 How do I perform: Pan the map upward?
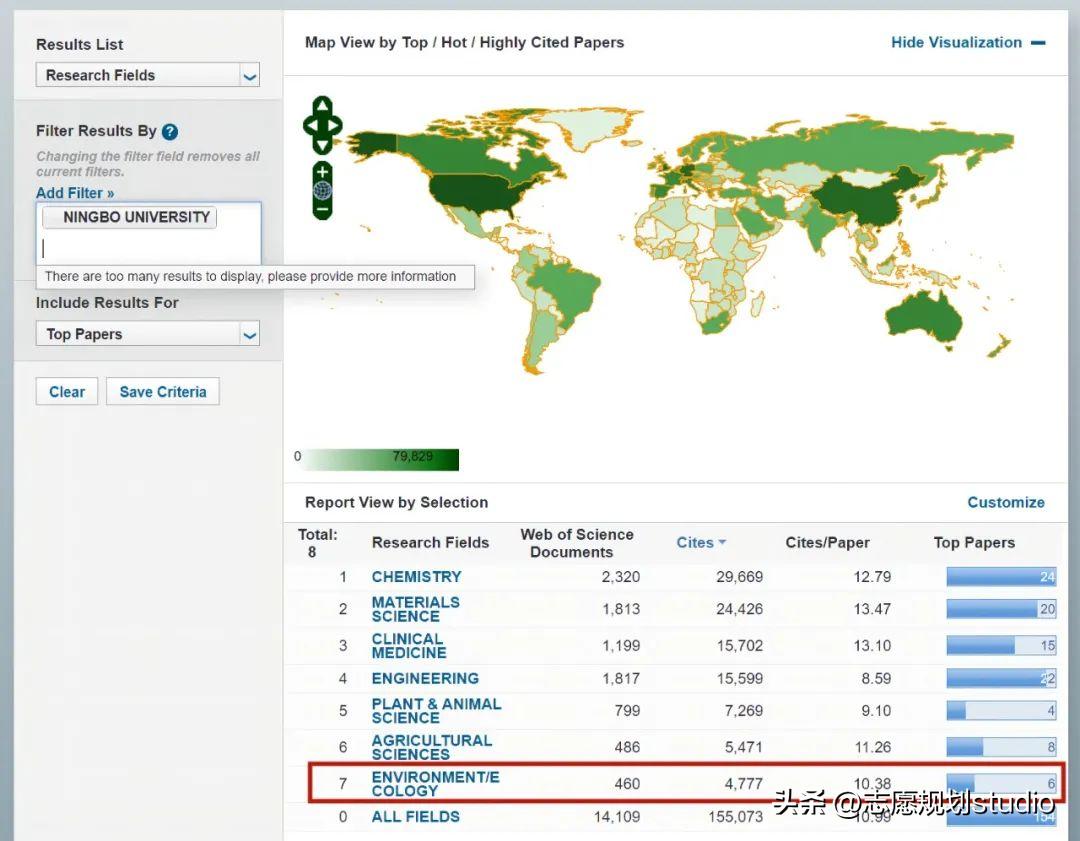coord(322,107)
